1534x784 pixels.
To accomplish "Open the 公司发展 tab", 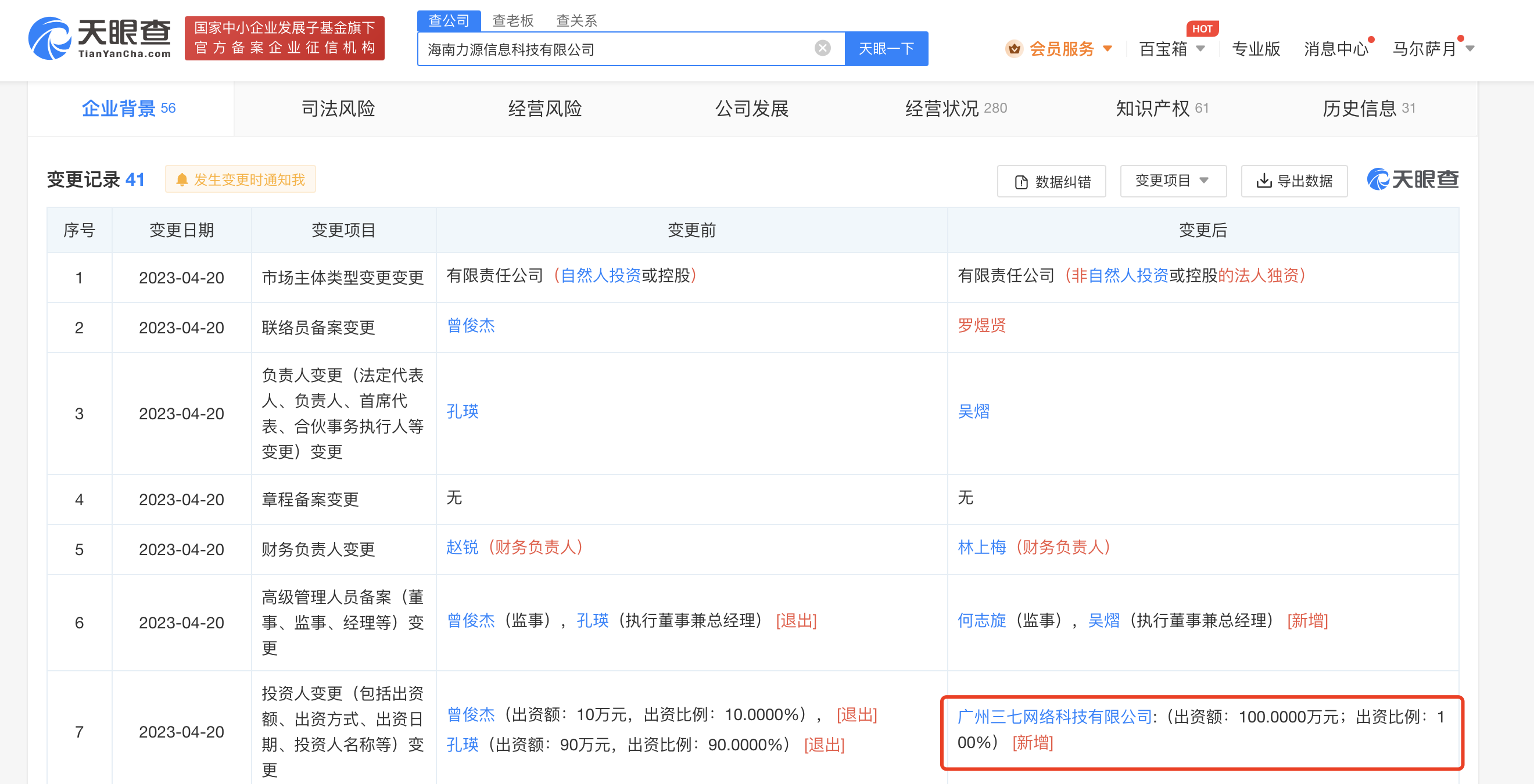I will click(751, 109).
